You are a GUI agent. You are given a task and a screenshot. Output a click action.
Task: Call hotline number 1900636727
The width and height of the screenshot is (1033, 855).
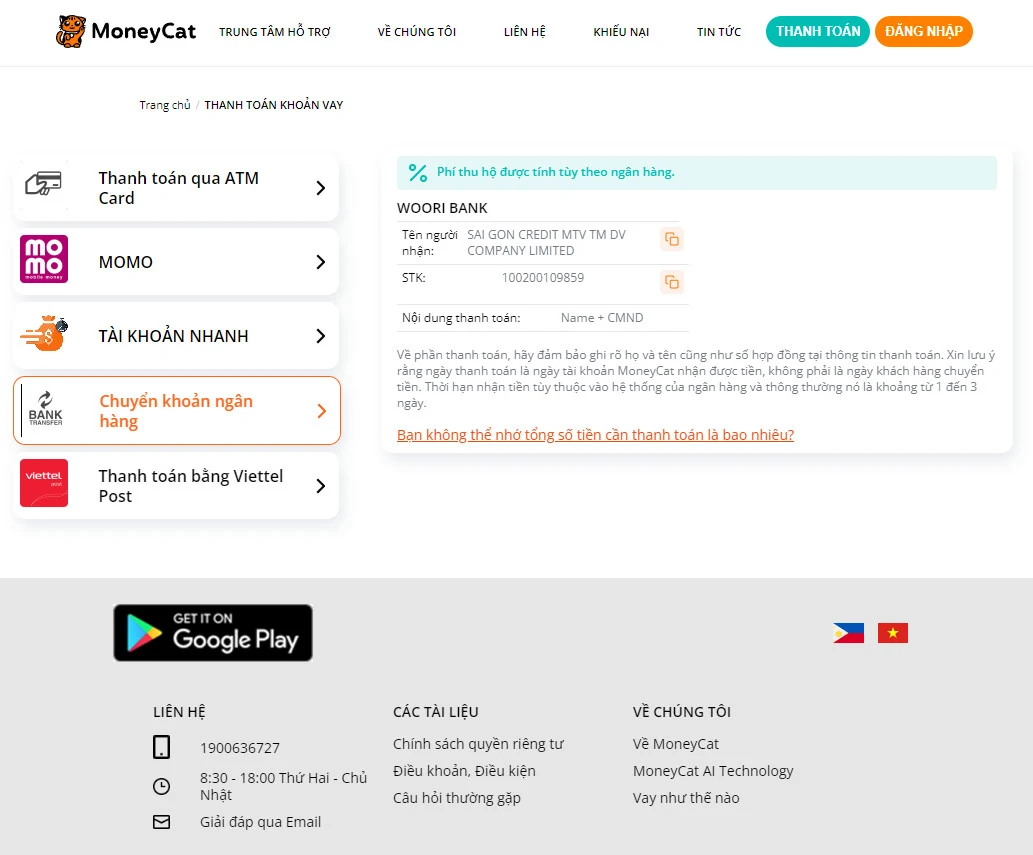pos(240,748)
